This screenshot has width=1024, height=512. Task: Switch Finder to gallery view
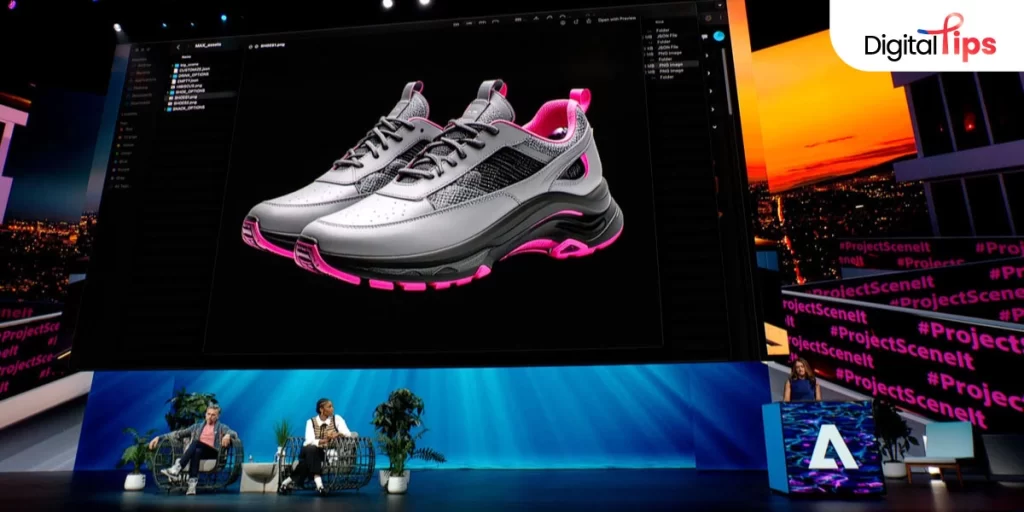click(x=495, y=22)
